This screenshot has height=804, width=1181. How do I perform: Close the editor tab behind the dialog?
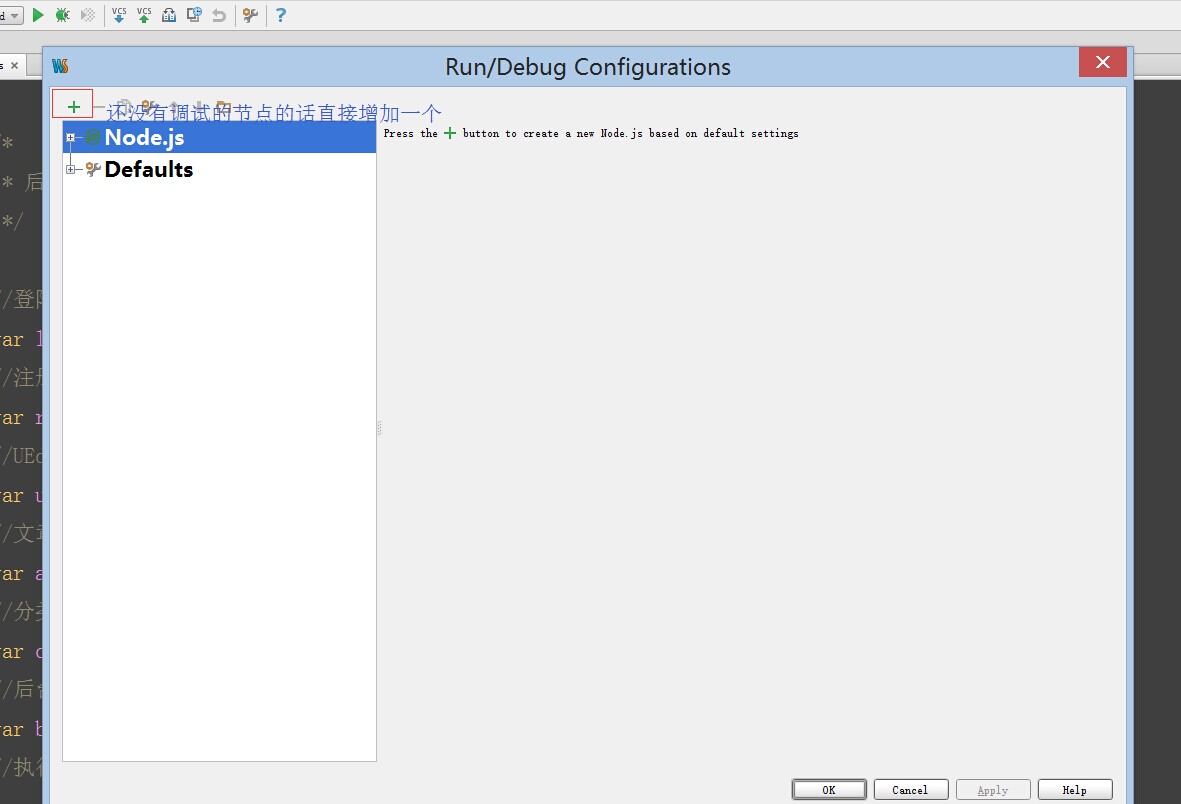click(14, 66)
